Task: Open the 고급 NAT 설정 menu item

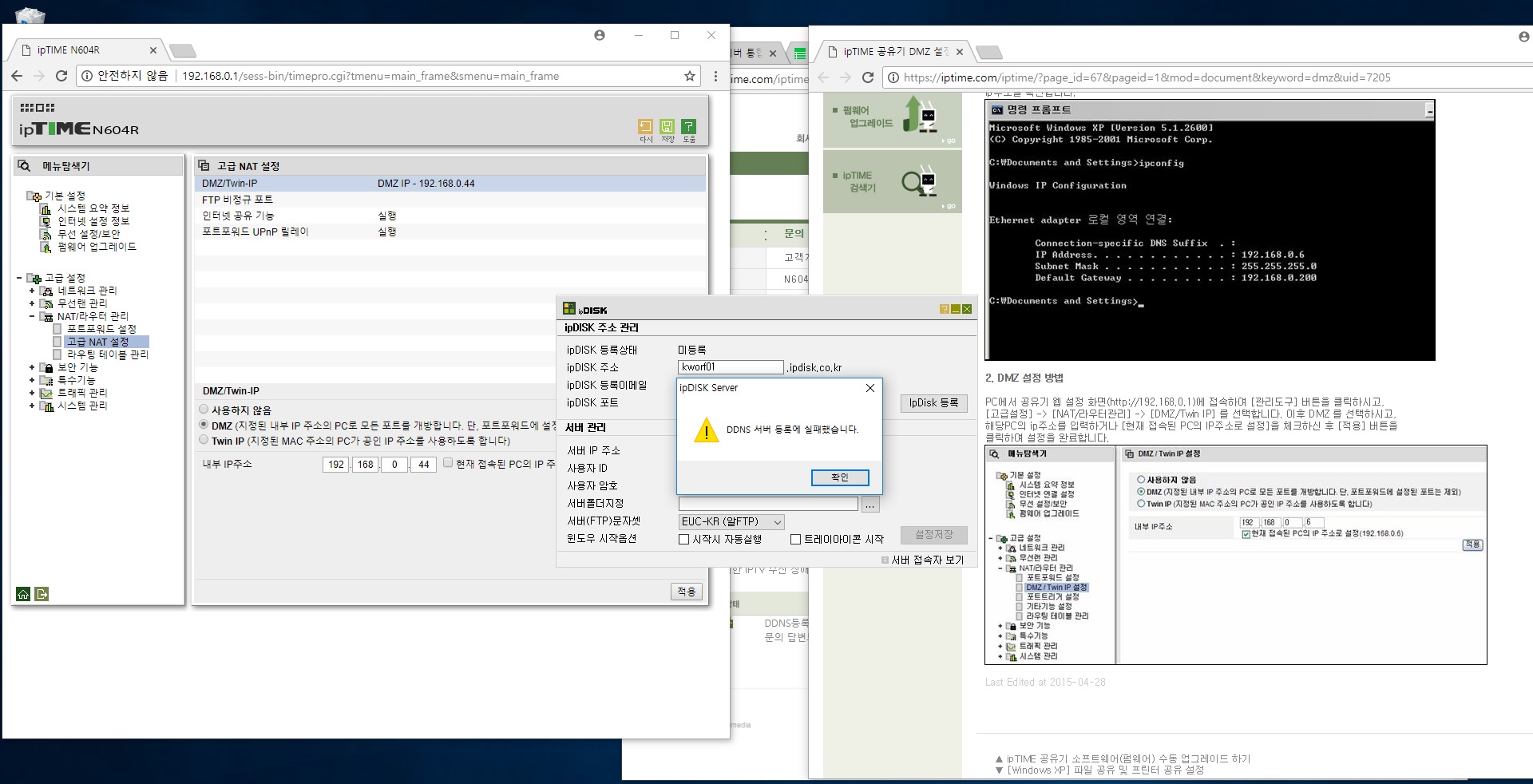Action: click(x=97, y=342)
